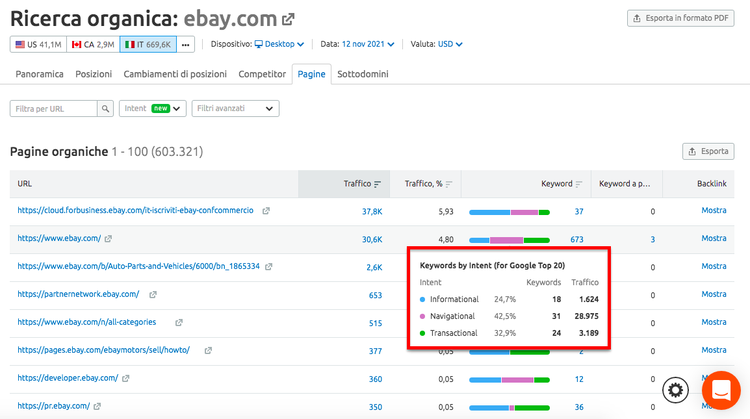Click traffic value 30,6K
This screenshot has width=750, height=419.
click(x=372, y=239)
